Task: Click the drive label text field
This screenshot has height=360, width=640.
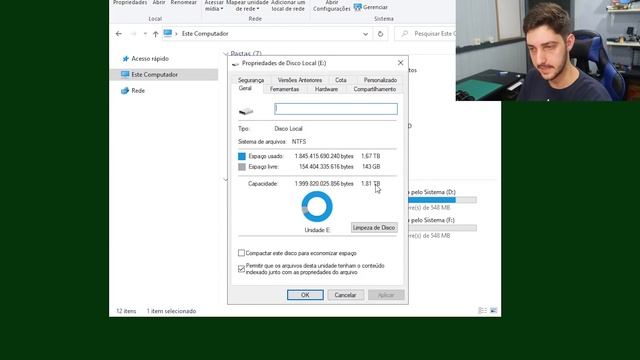Action: click(x=336, y=109)
